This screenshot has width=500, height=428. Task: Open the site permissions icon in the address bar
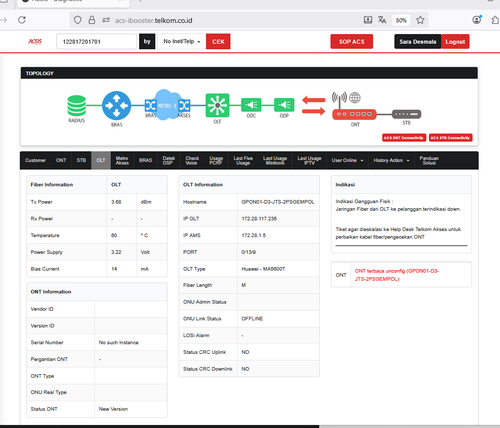pyautogui.click(x=106, y=20)
